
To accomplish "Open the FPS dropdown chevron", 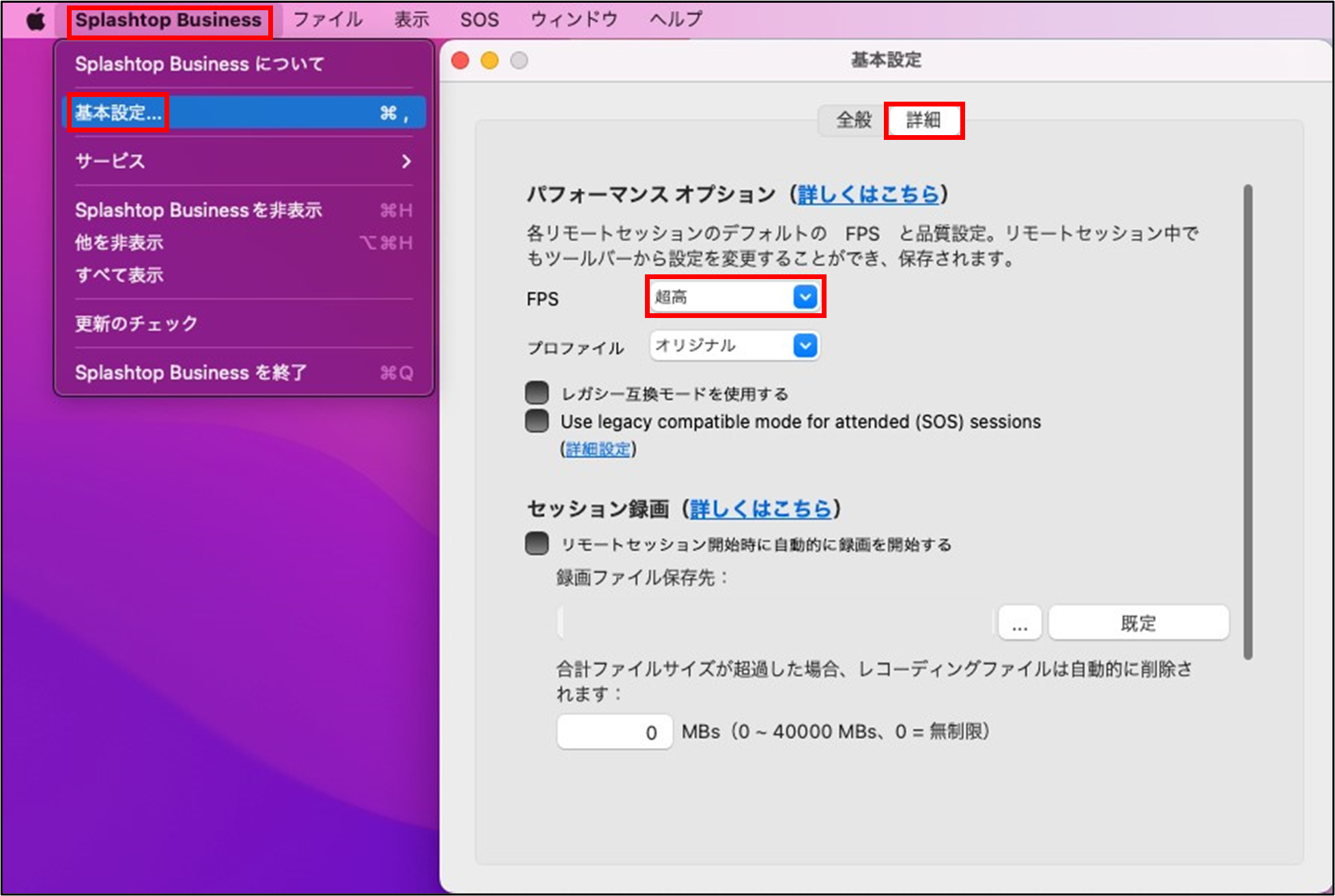I will point(805,296).
